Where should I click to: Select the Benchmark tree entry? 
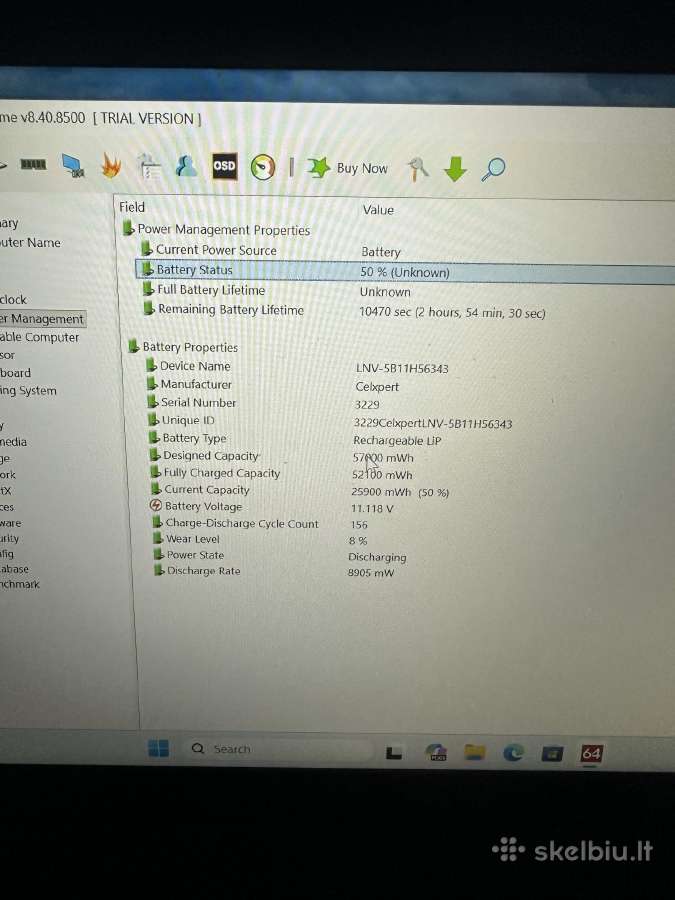[20, 584]
